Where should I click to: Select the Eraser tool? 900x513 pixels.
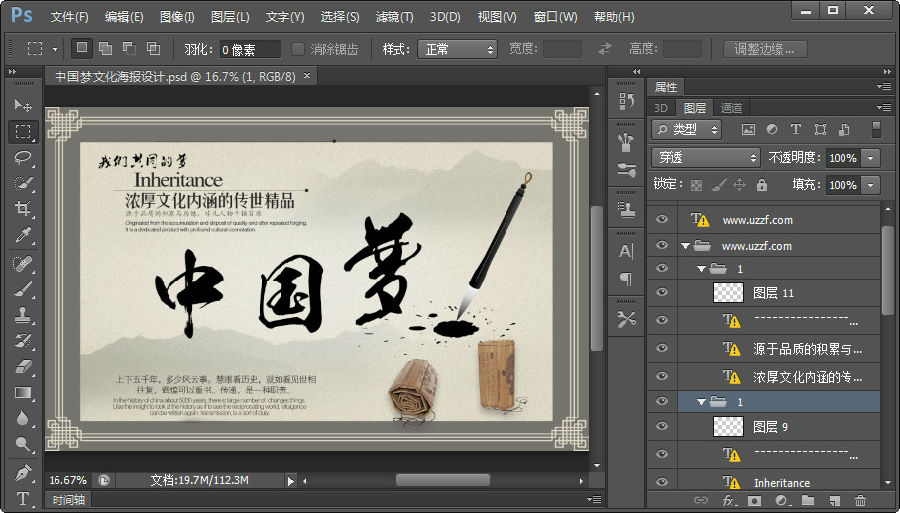point(23,366)
